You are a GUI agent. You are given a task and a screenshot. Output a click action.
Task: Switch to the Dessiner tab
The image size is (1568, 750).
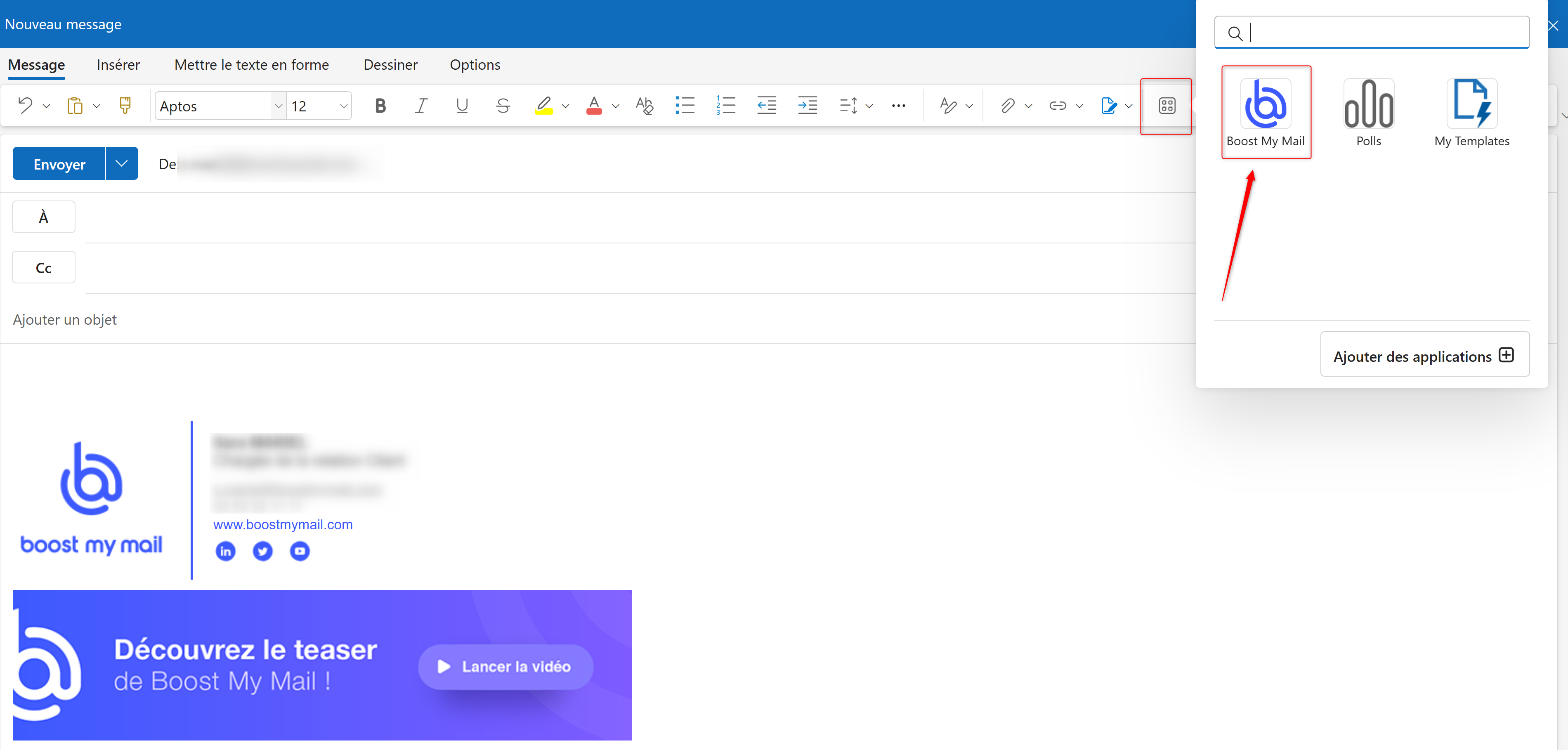click(390, 64)
